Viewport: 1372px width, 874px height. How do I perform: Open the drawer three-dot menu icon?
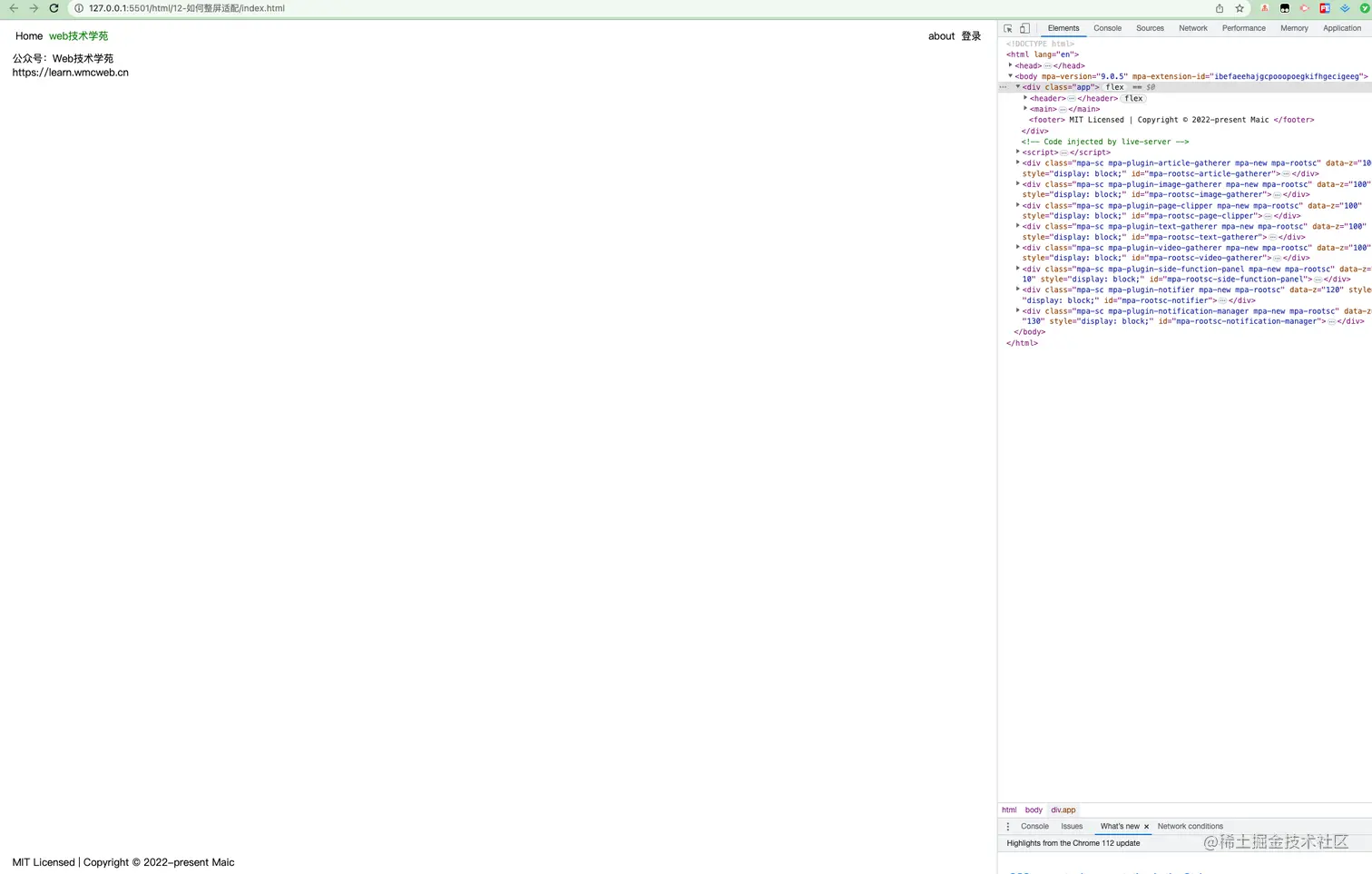tap(1008, 826)
